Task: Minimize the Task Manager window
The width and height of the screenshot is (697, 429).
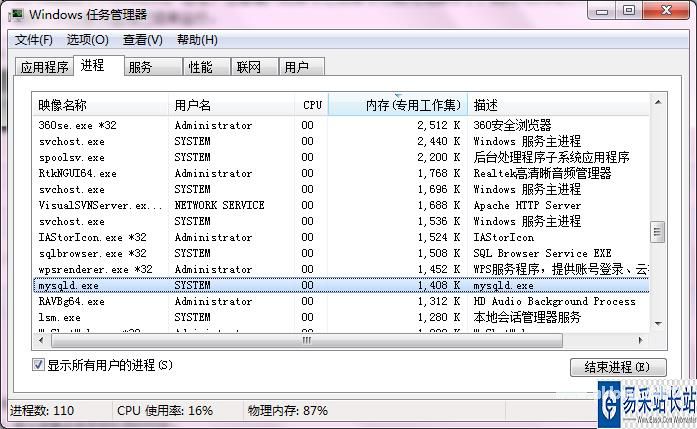Action: point(602,10)
